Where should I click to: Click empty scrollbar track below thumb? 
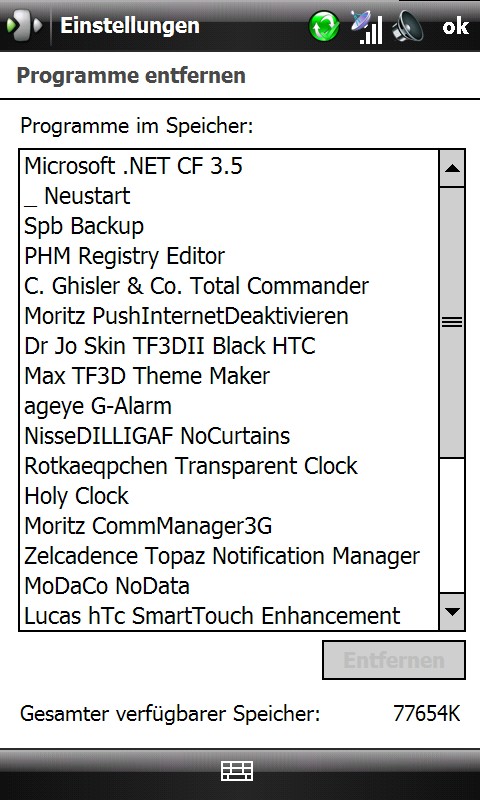[452, 526]
